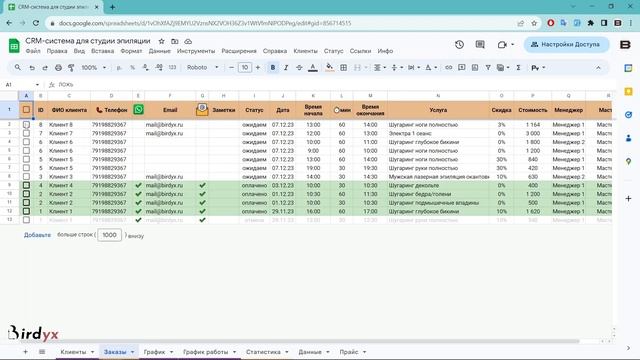Screen dimensions: 640x360
Task: Open the all sheets list button
Action: [42, 352]
